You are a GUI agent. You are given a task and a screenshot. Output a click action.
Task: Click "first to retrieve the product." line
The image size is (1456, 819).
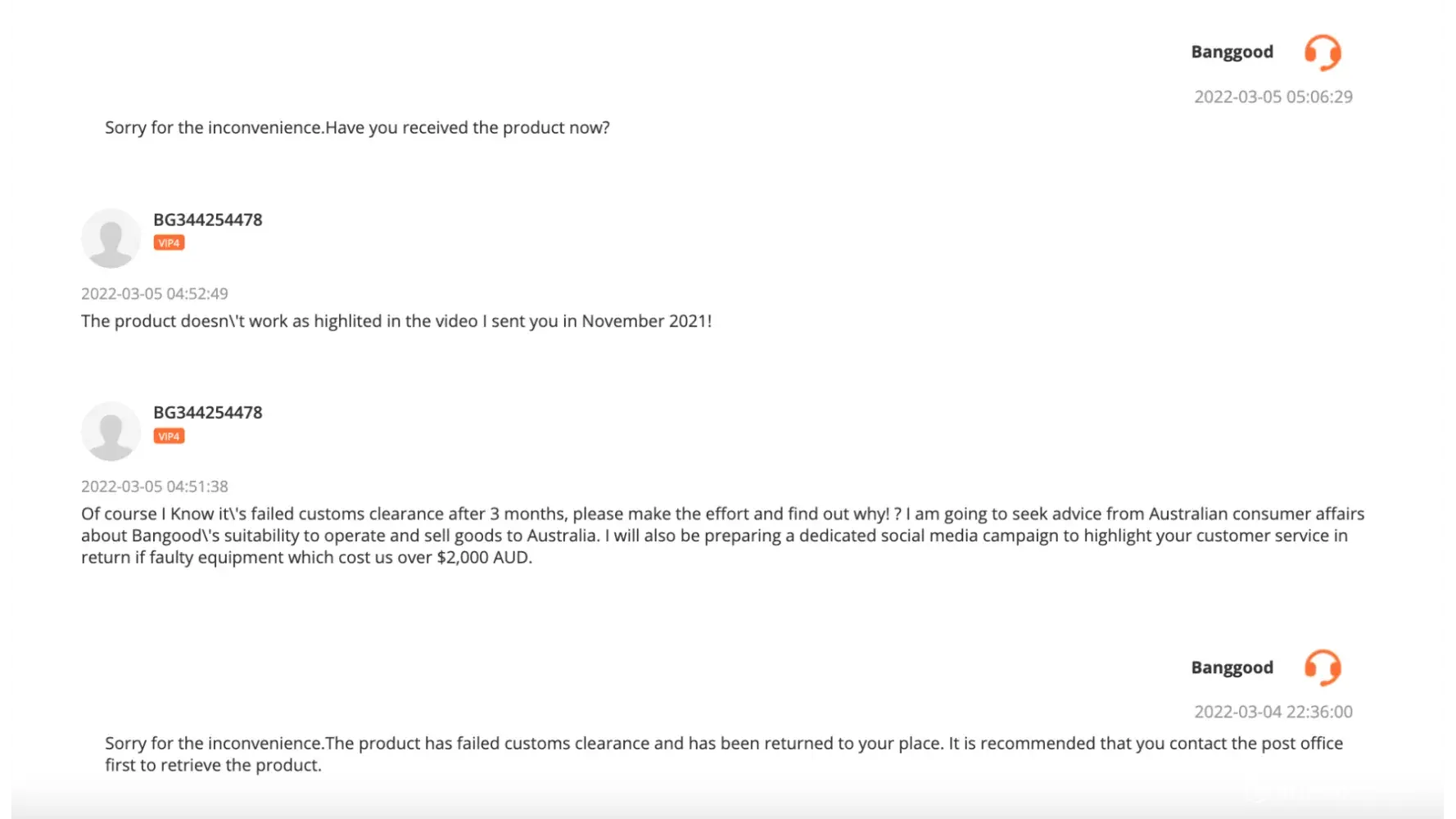click(213, 766)
